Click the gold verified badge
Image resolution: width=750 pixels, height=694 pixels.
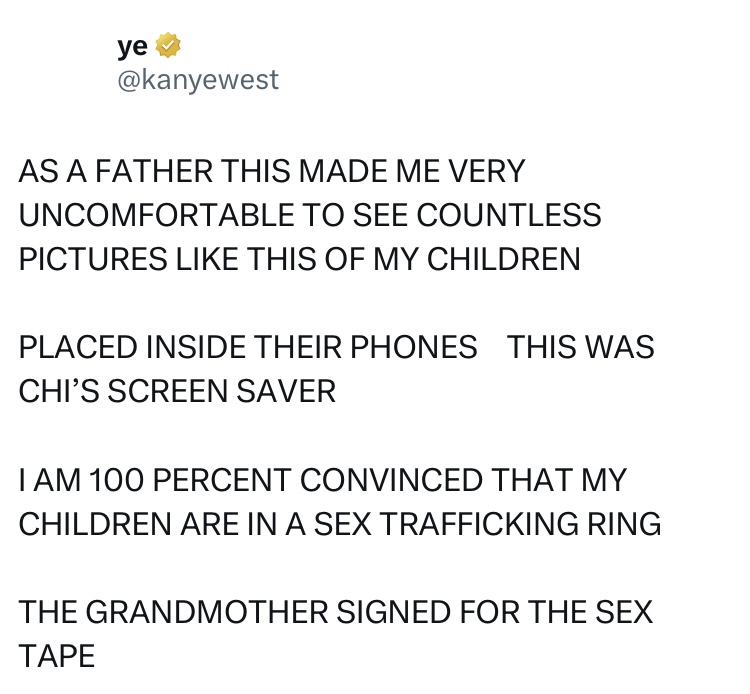click(168, 45)
